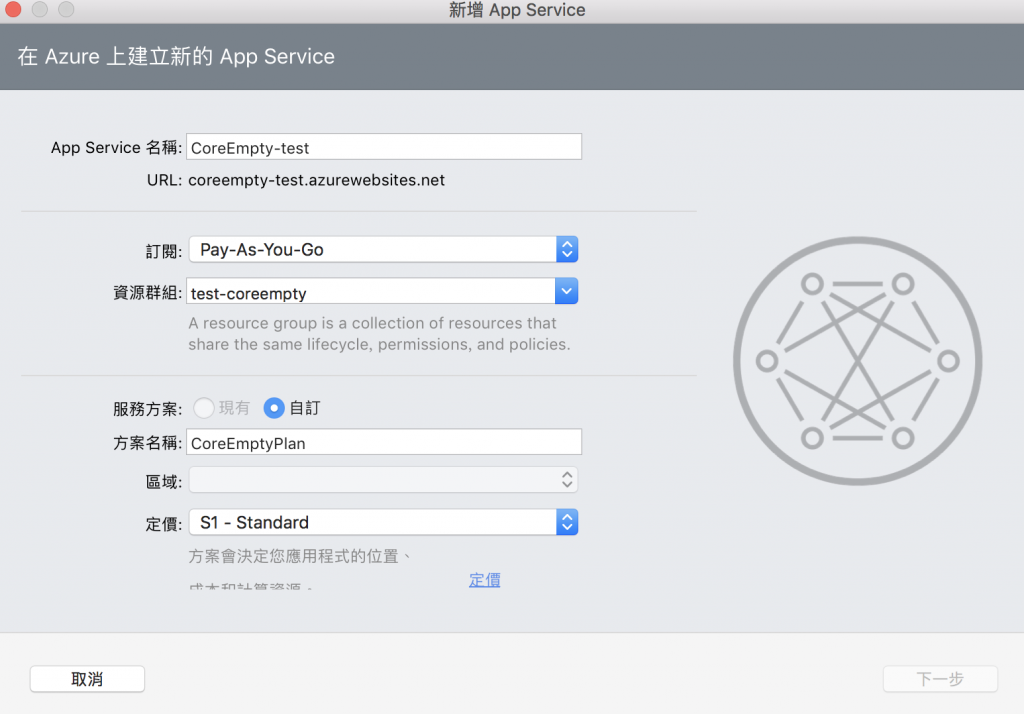Click the 新增 App Service window title

click(x=517, y=10)
